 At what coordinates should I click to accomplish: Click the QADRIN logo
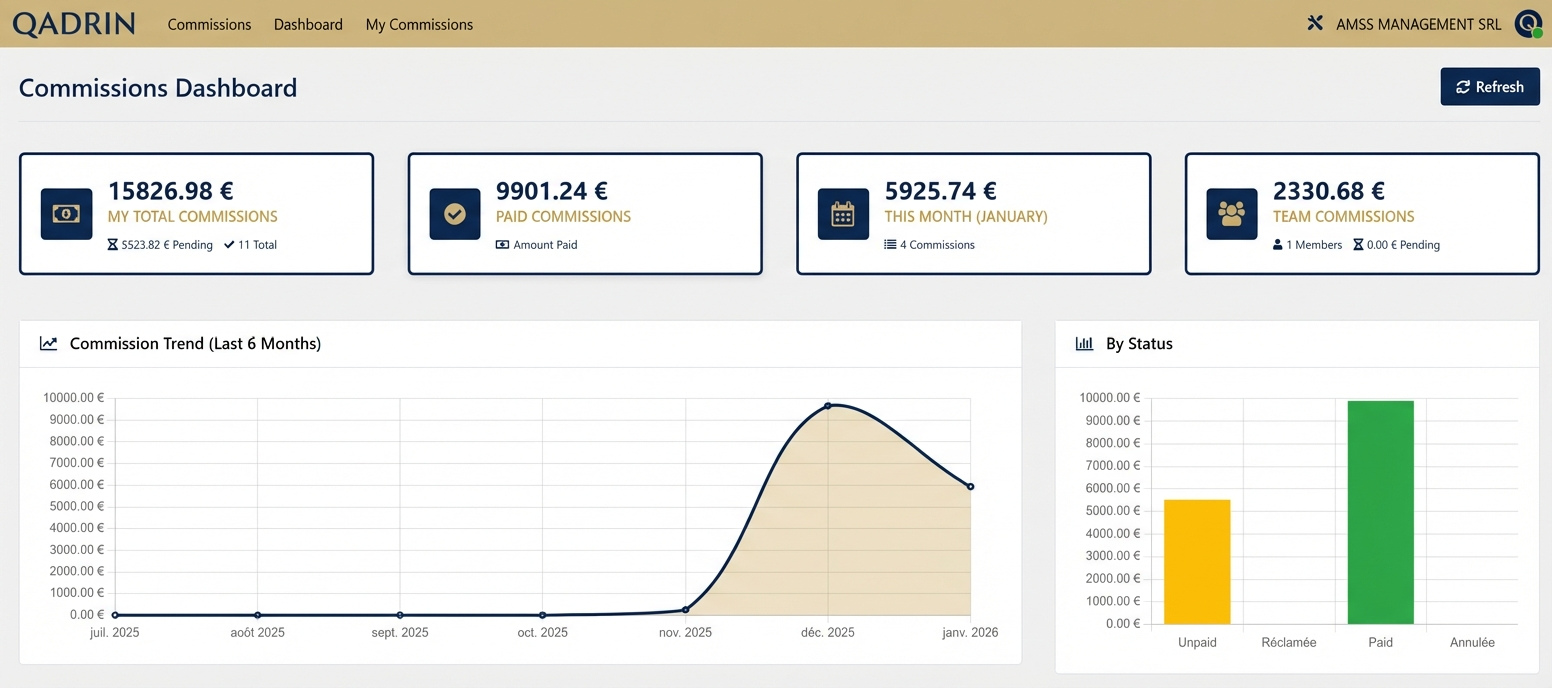[x=74, y=24]
